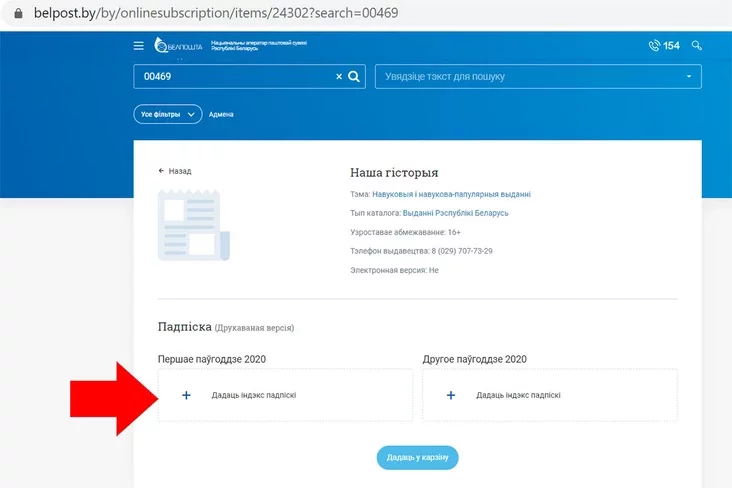
Task: Click 'Адмена' to cancel filters
Action: click(x=221, y=114)
